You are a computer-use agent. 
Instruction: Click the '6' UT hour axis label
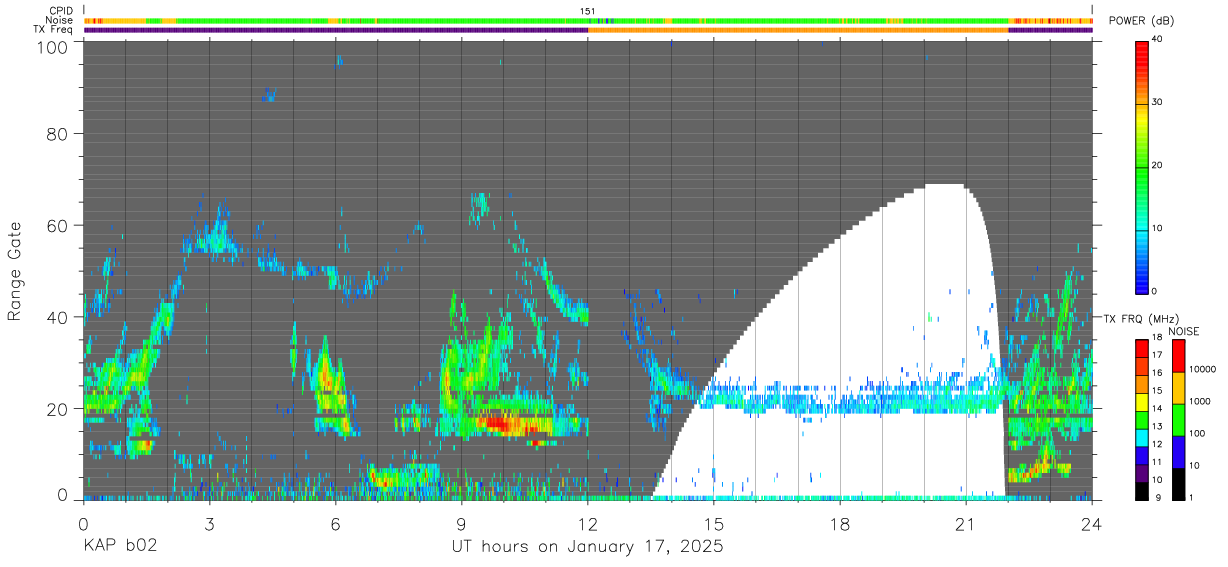(335, 523)
